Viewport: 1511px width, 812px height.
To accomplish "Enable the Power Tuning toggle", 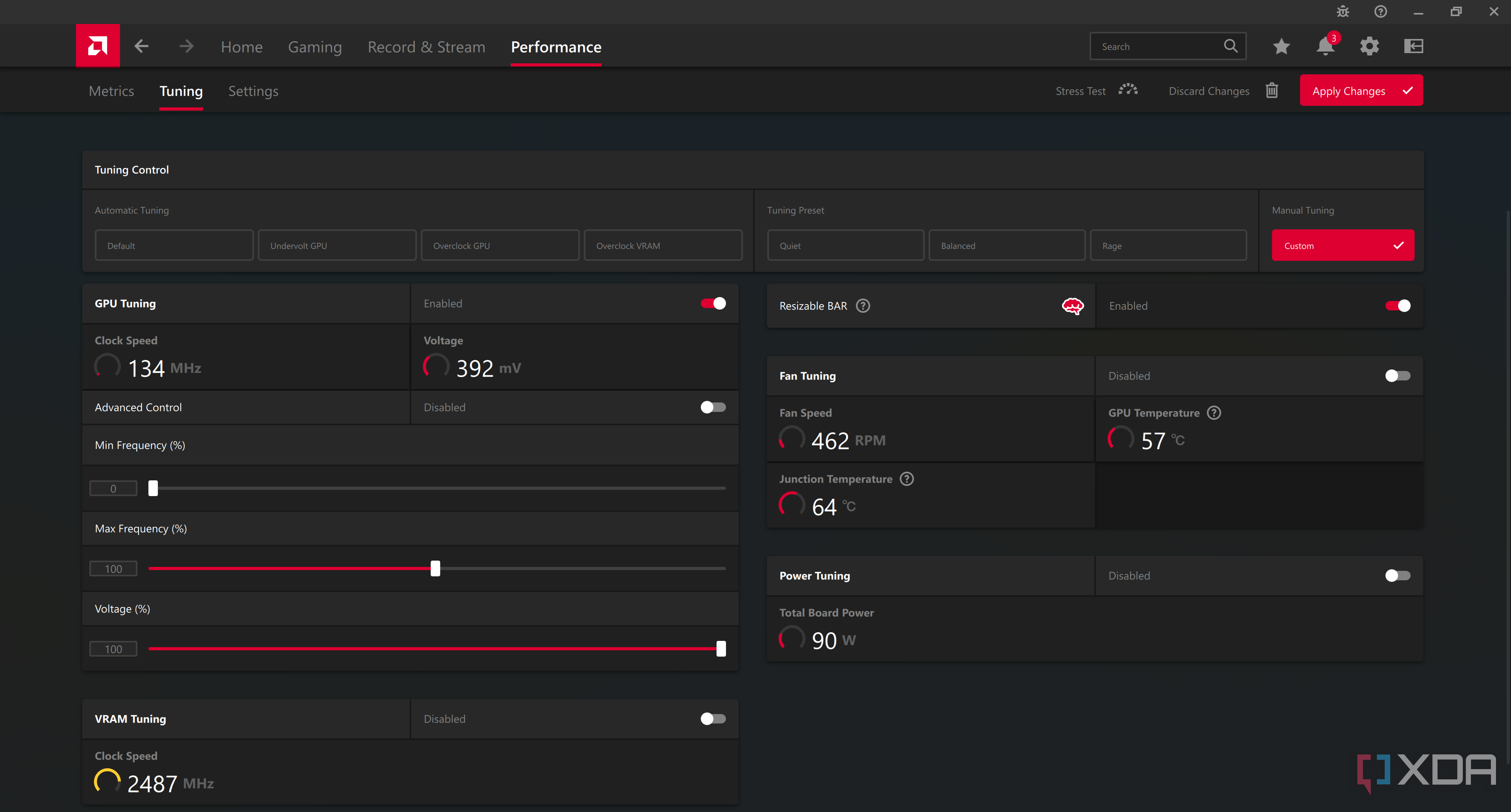I will [1397, 576].
